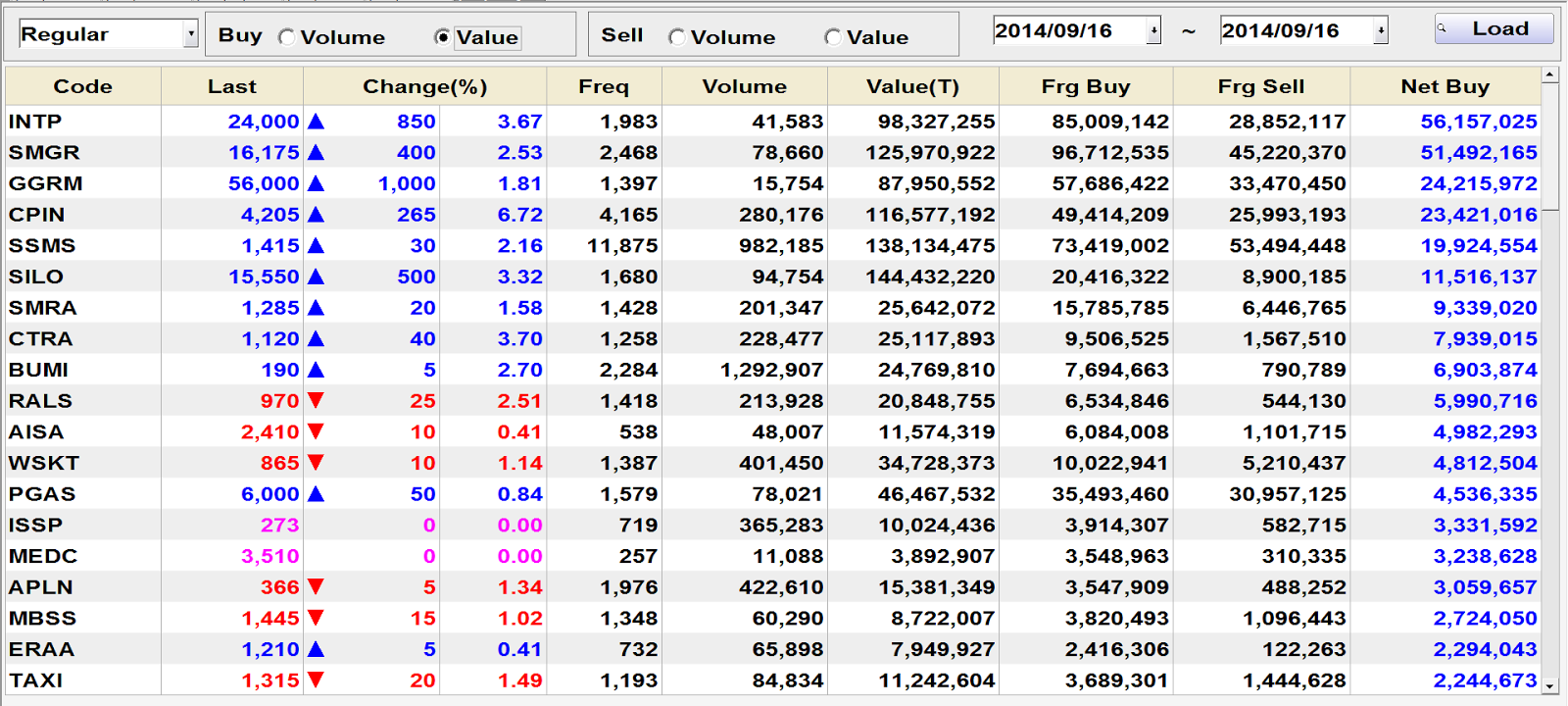
Task: Sort by the Last column header
Action: [x=232, y=86]
